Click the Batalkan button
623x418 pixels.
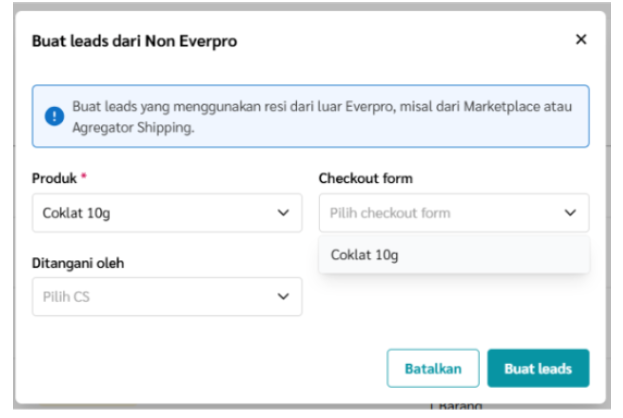pos(433,368)
